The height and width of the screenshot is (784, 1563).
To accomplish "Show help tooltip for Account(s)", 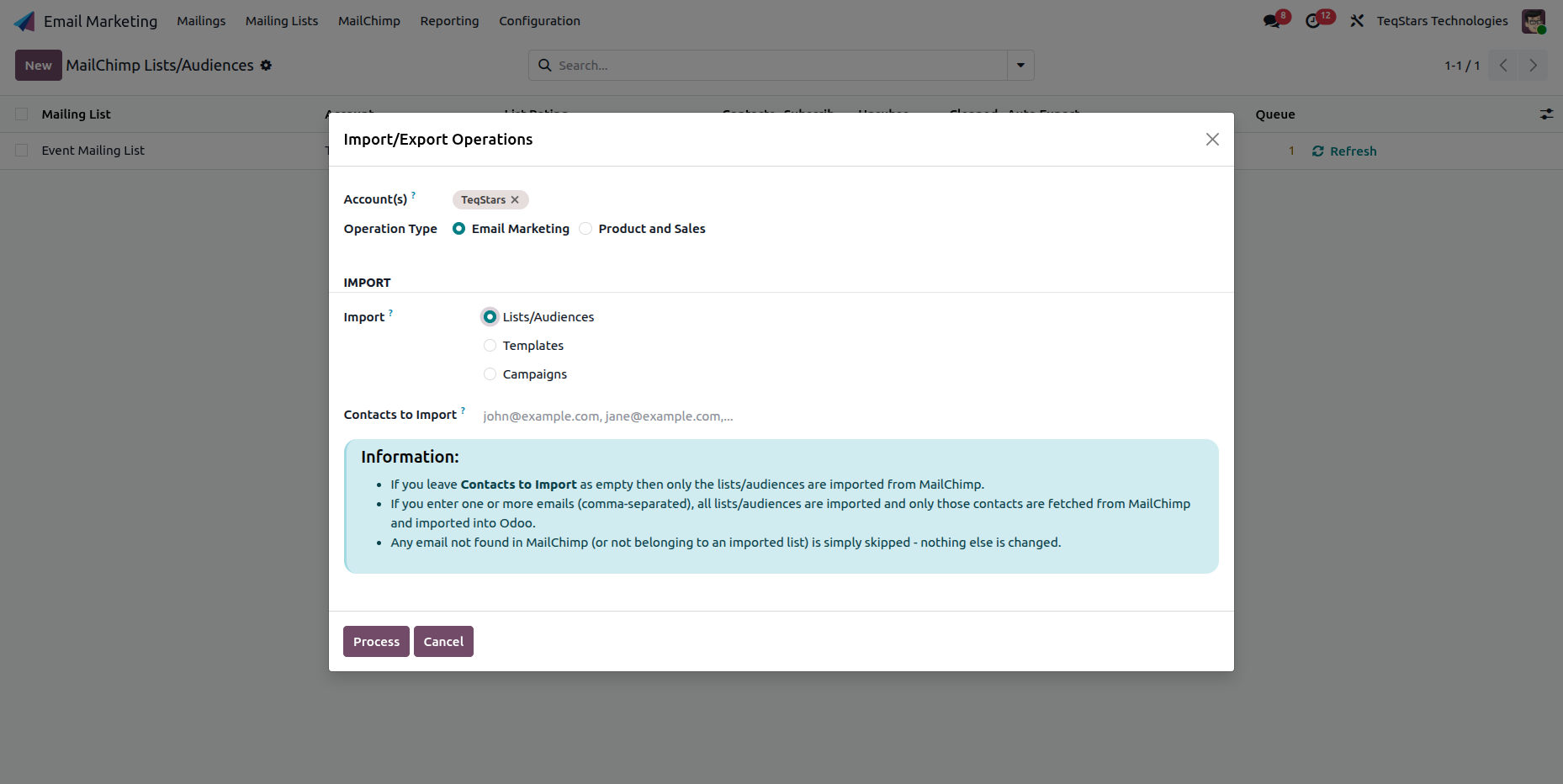I will pyautogui.click(x=413, y=195).
